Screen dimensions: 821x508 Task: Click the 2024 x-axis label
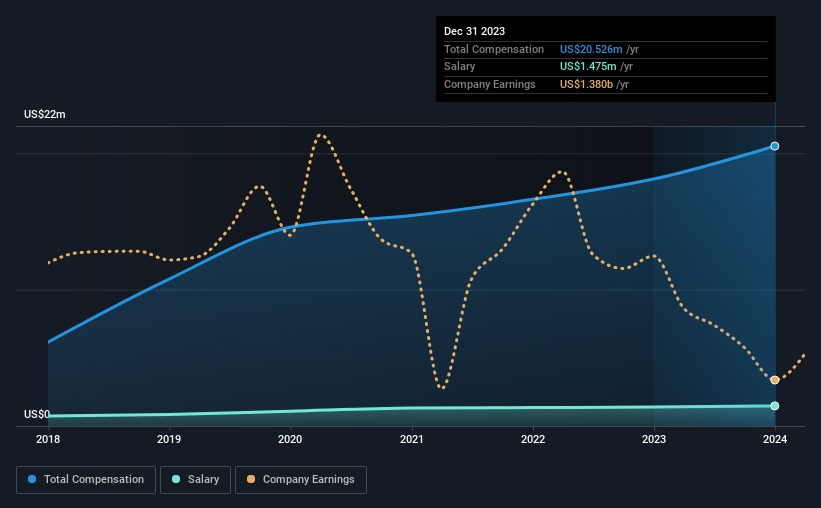pos(775,439)
